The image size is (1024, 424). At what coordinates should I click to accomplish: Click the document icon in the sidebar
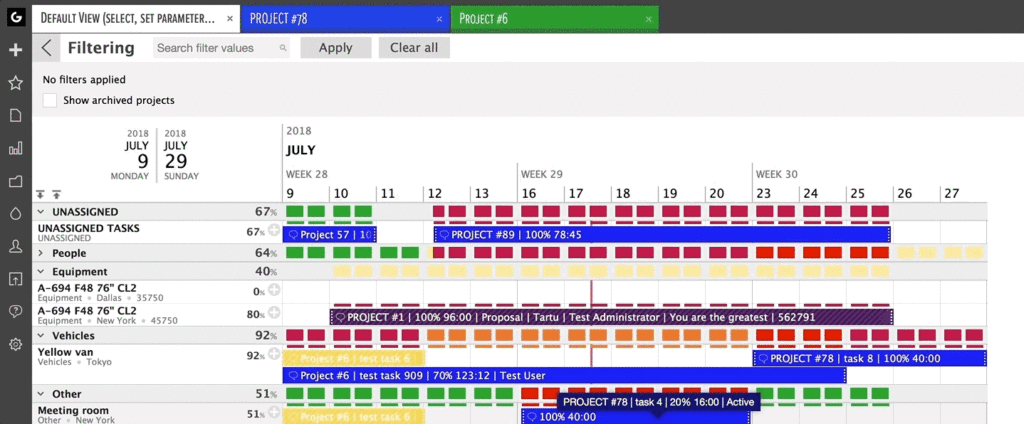pos(16,116)
